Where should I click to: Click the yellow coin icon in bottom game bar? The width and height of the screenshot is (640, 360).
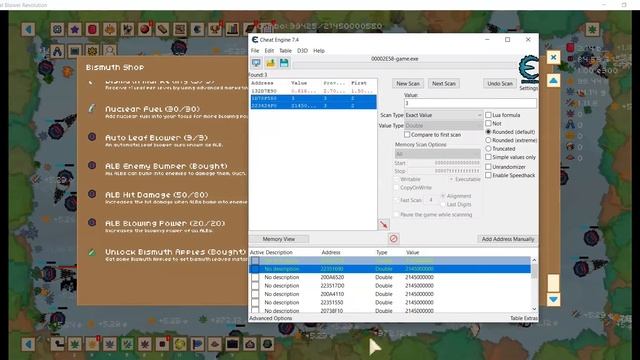click(x=180, y=344)
